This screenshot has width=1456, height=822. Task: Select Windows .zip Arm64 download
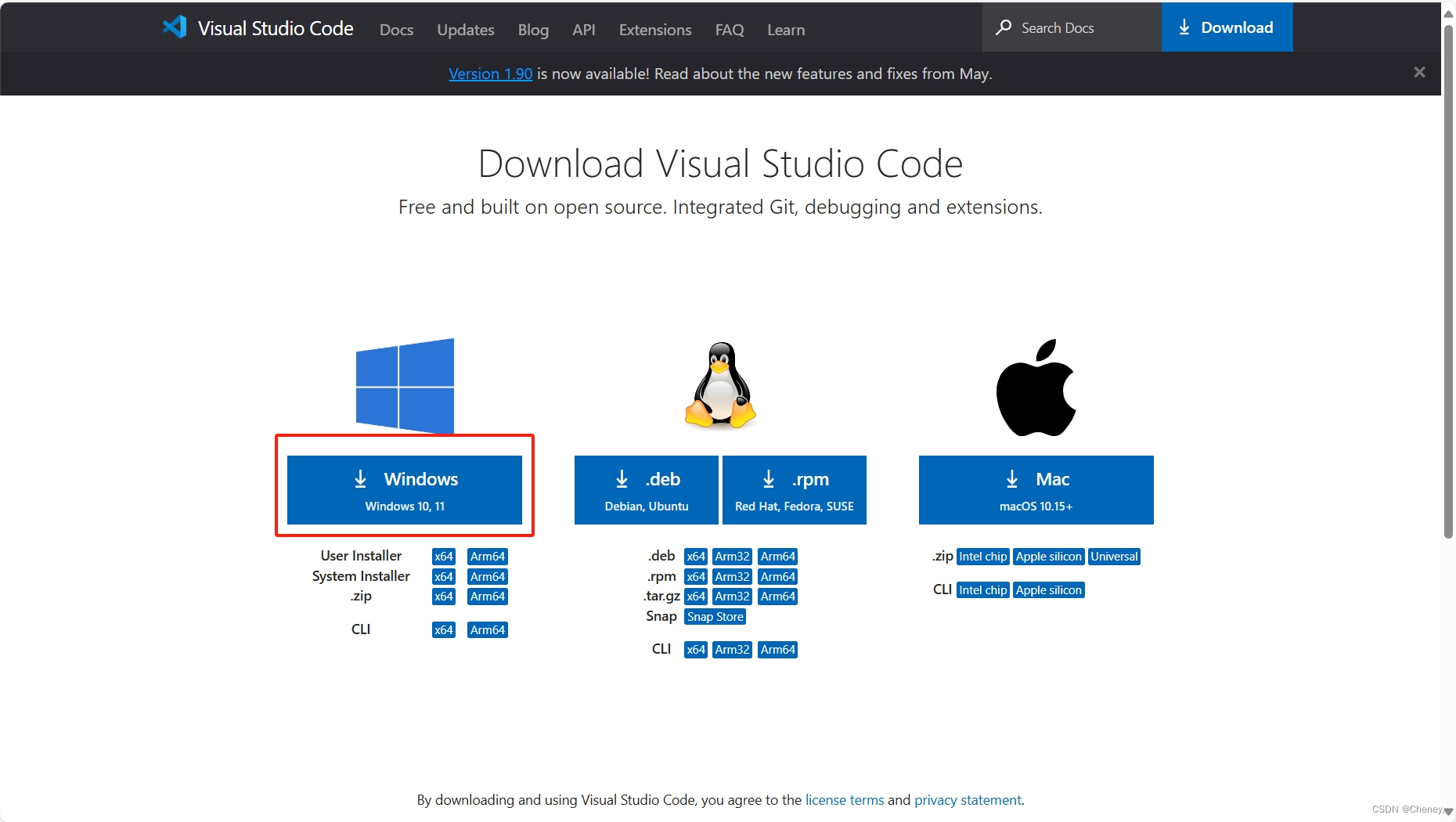488,597
